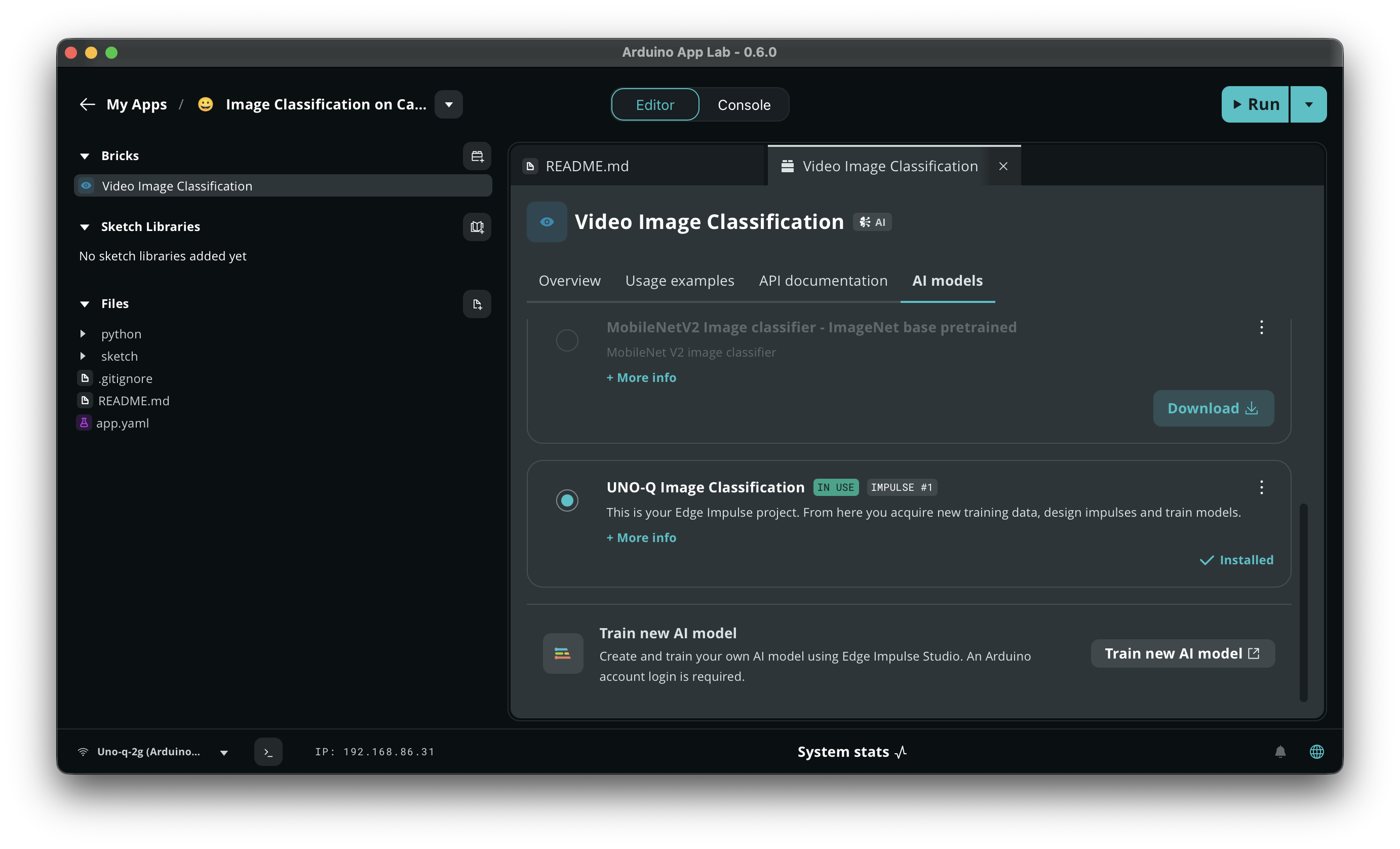Open the API documentation tab
The height and width of the screenshot is (849, 1400).
(x=823, y=281)
